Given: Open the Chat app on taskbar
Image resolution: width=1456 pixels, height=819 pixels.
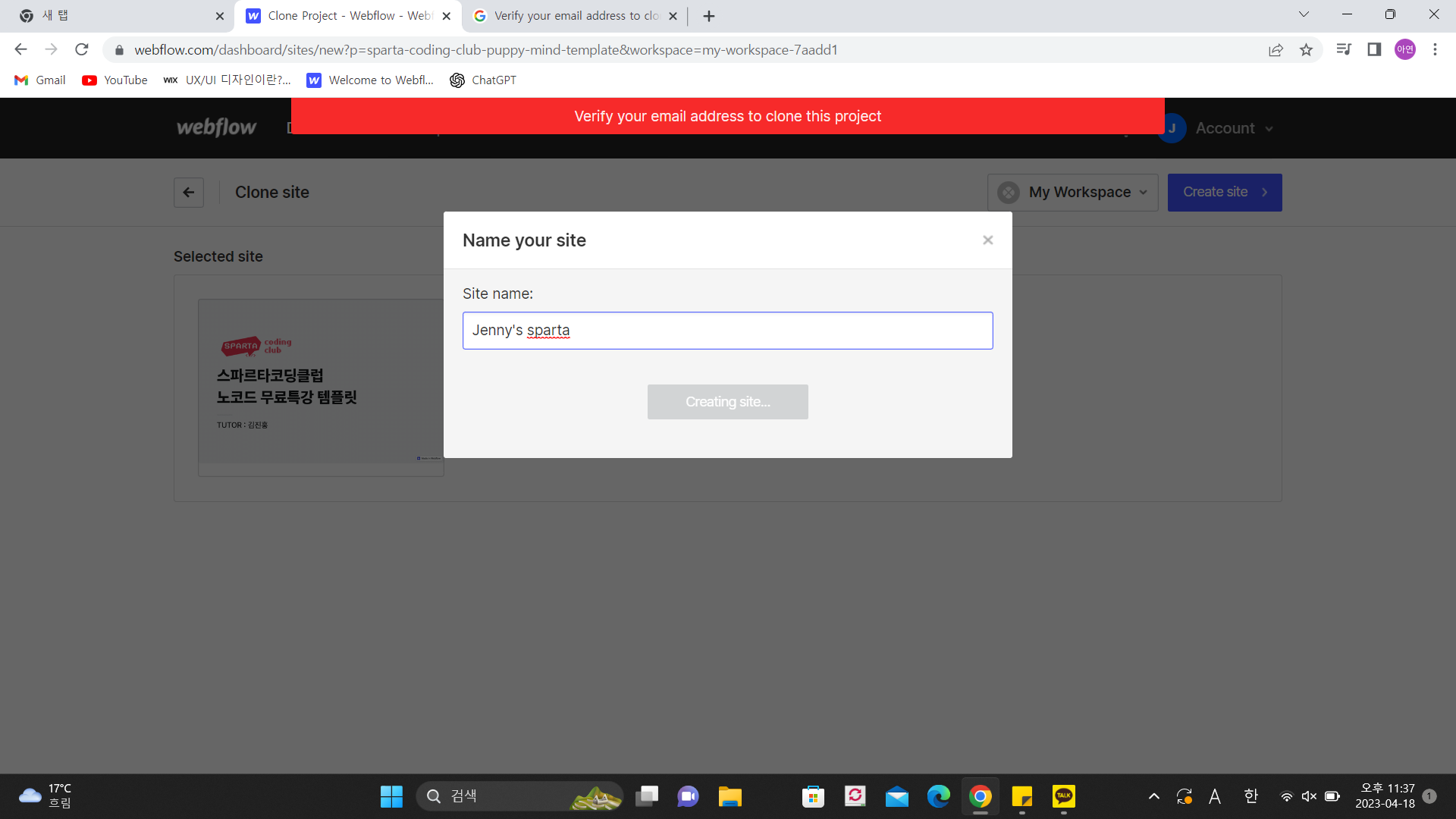Looking at the screenshot, I should tap(688, 796).
